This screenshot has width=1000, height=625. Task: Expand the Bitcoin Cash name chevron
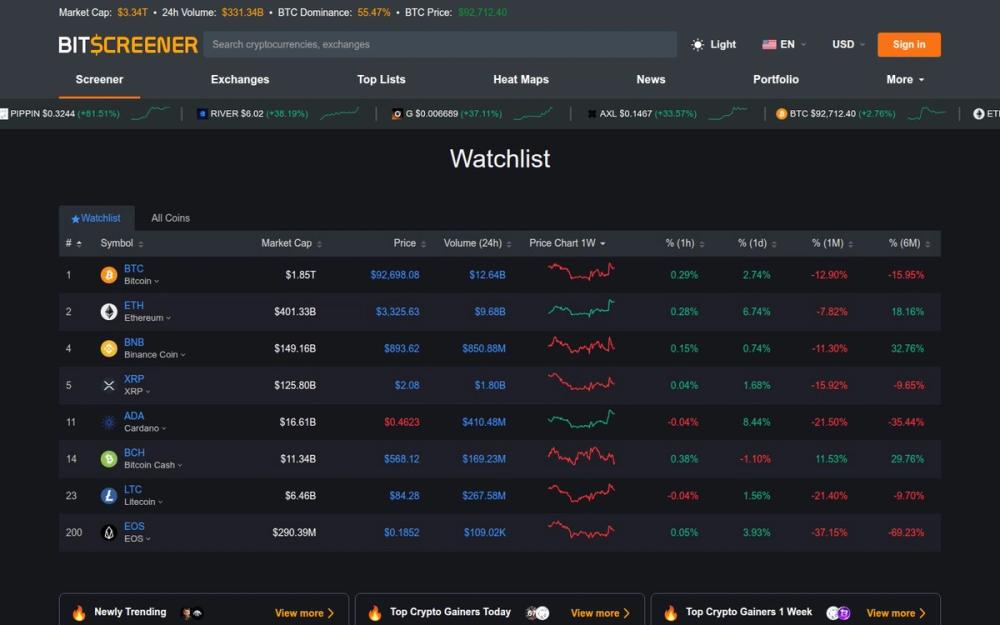(x=180, y=465)
